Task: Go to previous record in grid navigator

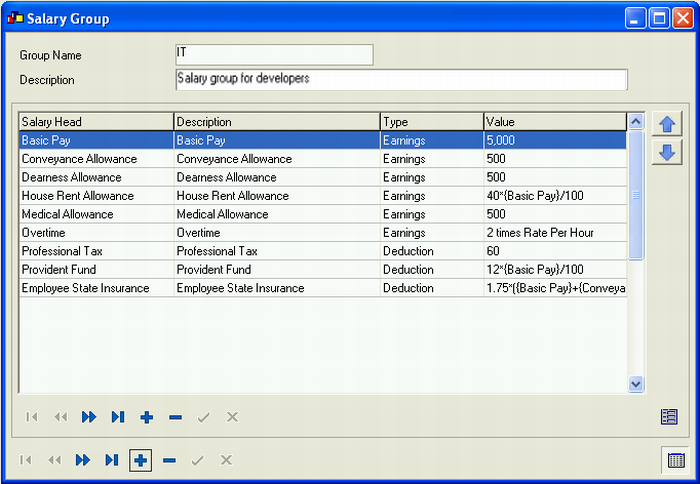Action: (60, 417)
